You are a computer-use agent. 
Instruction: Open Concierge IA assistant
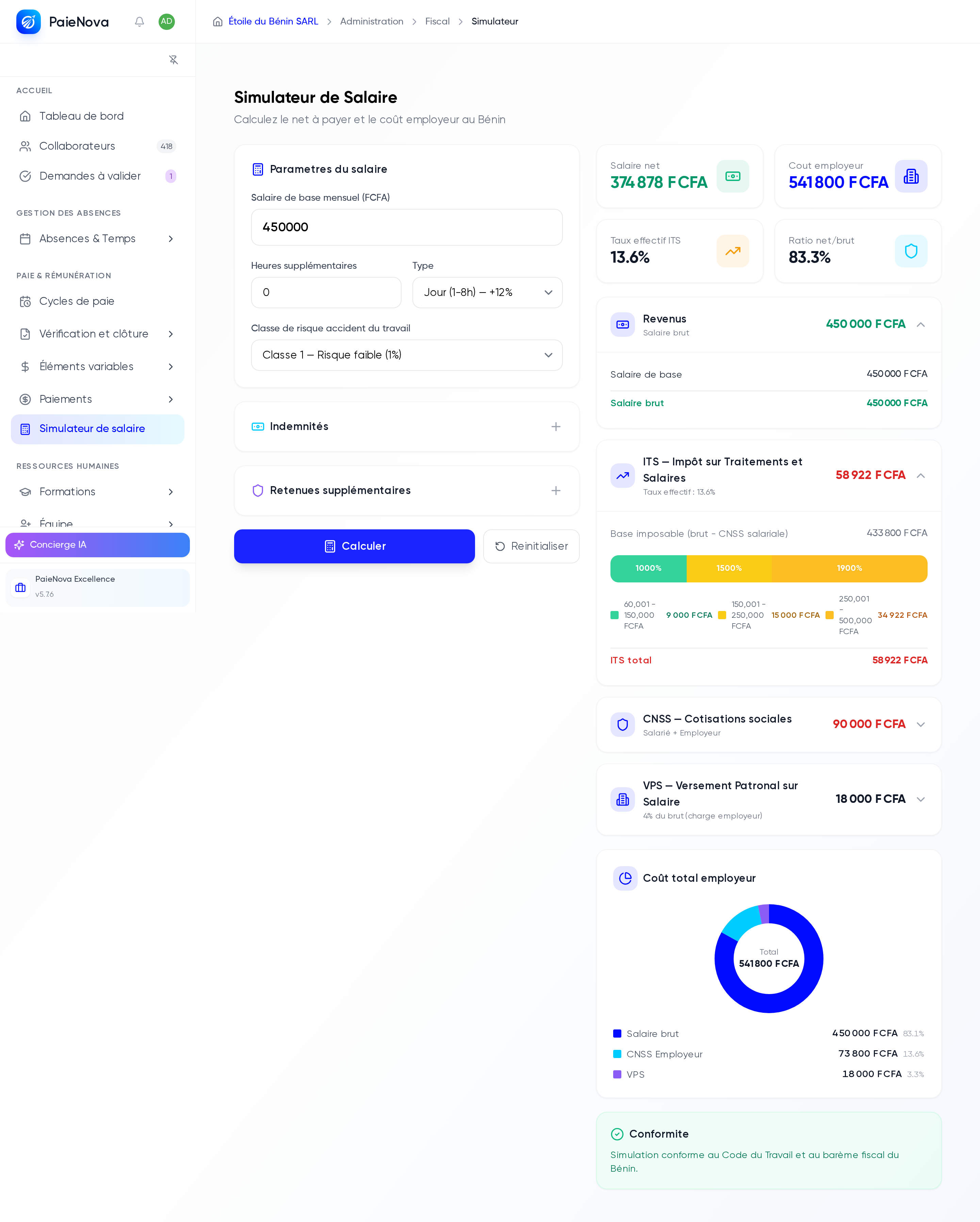pos(98,545)
